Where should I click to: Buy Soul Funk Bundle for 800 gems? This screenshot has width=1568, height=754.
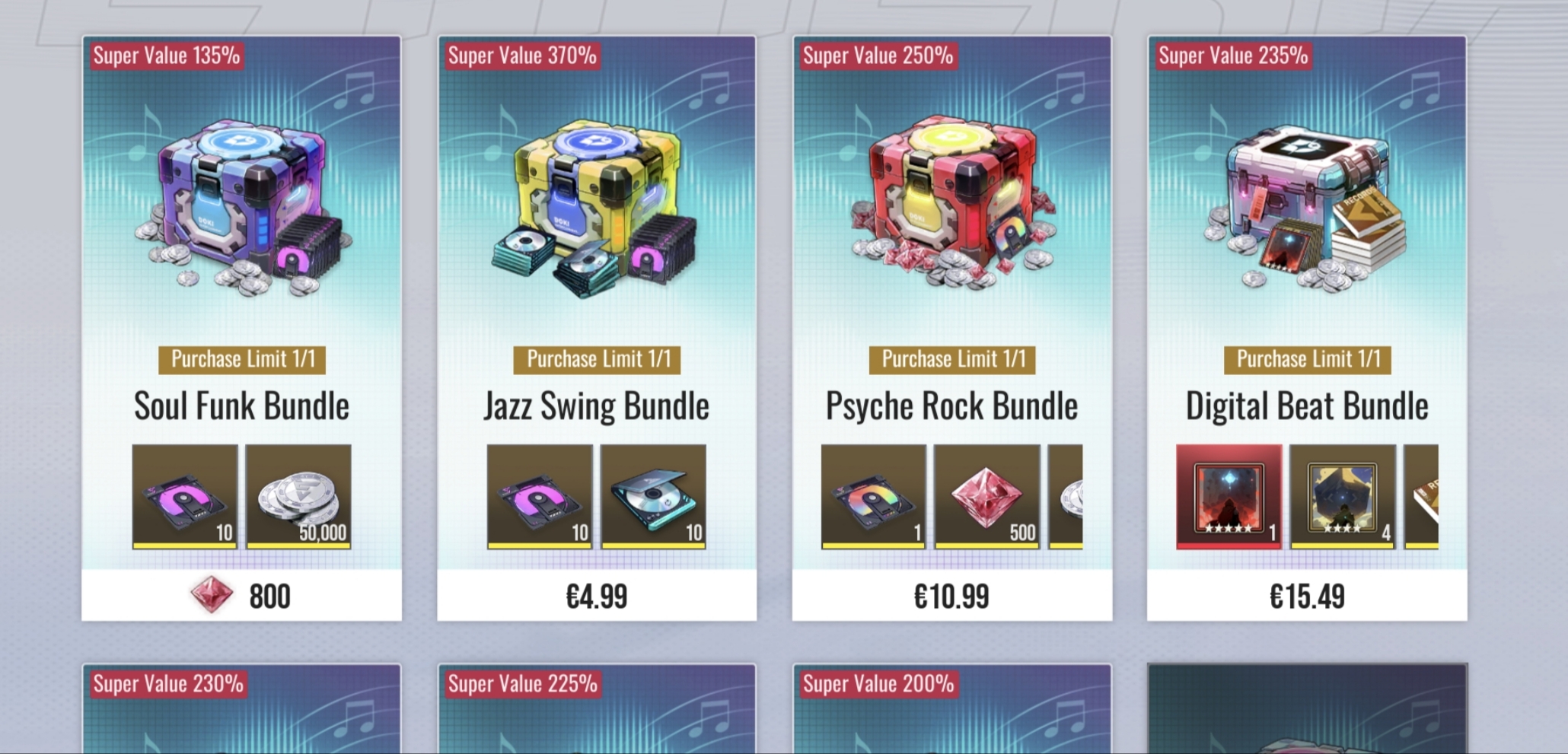(242, 596)
